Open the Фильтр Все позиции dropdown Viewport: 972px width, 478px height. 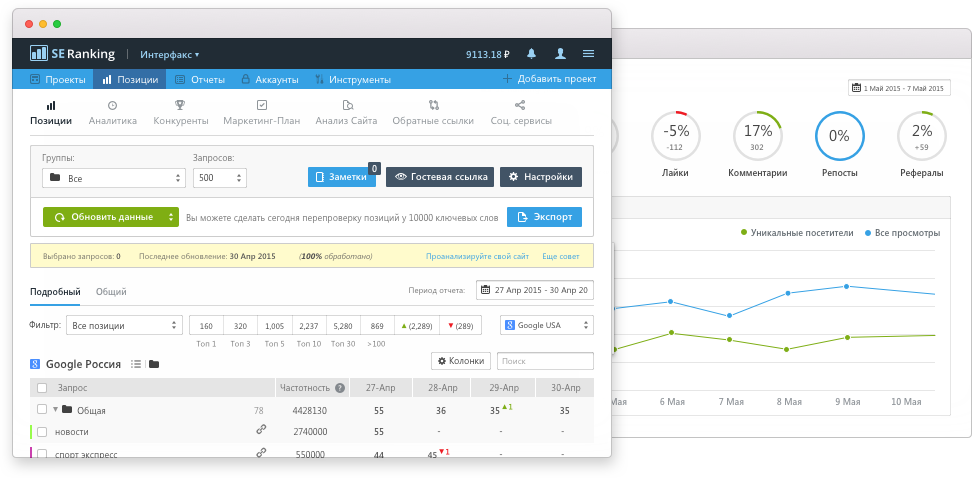click(124, 325)
